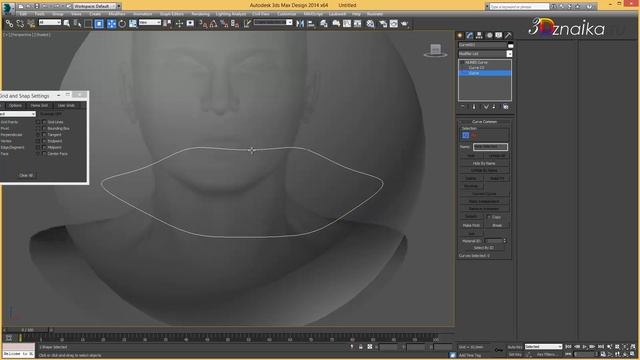Enable Tangent snap checkbox
The height and width of the screenshot is (360, 640).
point(44,135)
